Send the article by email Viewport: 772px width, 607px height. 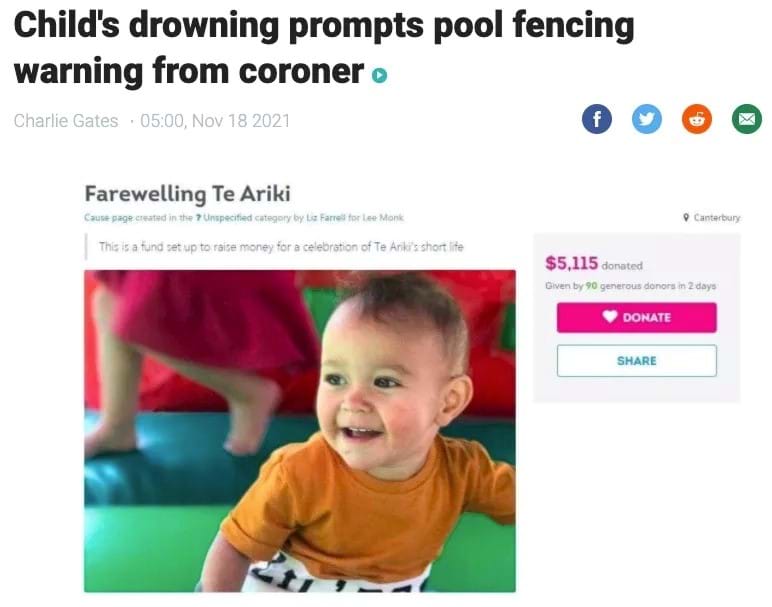pos(747,119)
